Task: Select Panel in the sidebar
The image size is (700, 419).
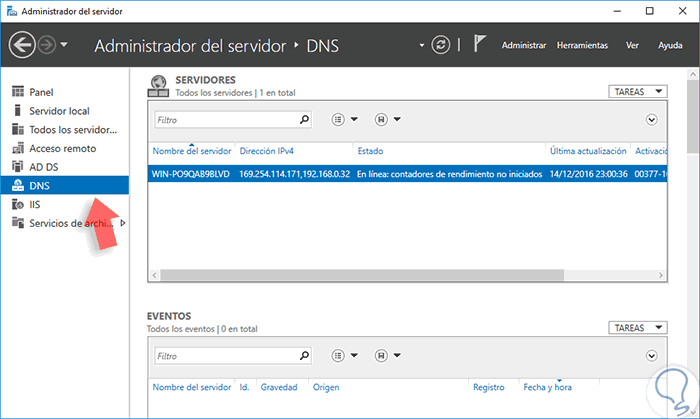Action: (x=65, y=92)
